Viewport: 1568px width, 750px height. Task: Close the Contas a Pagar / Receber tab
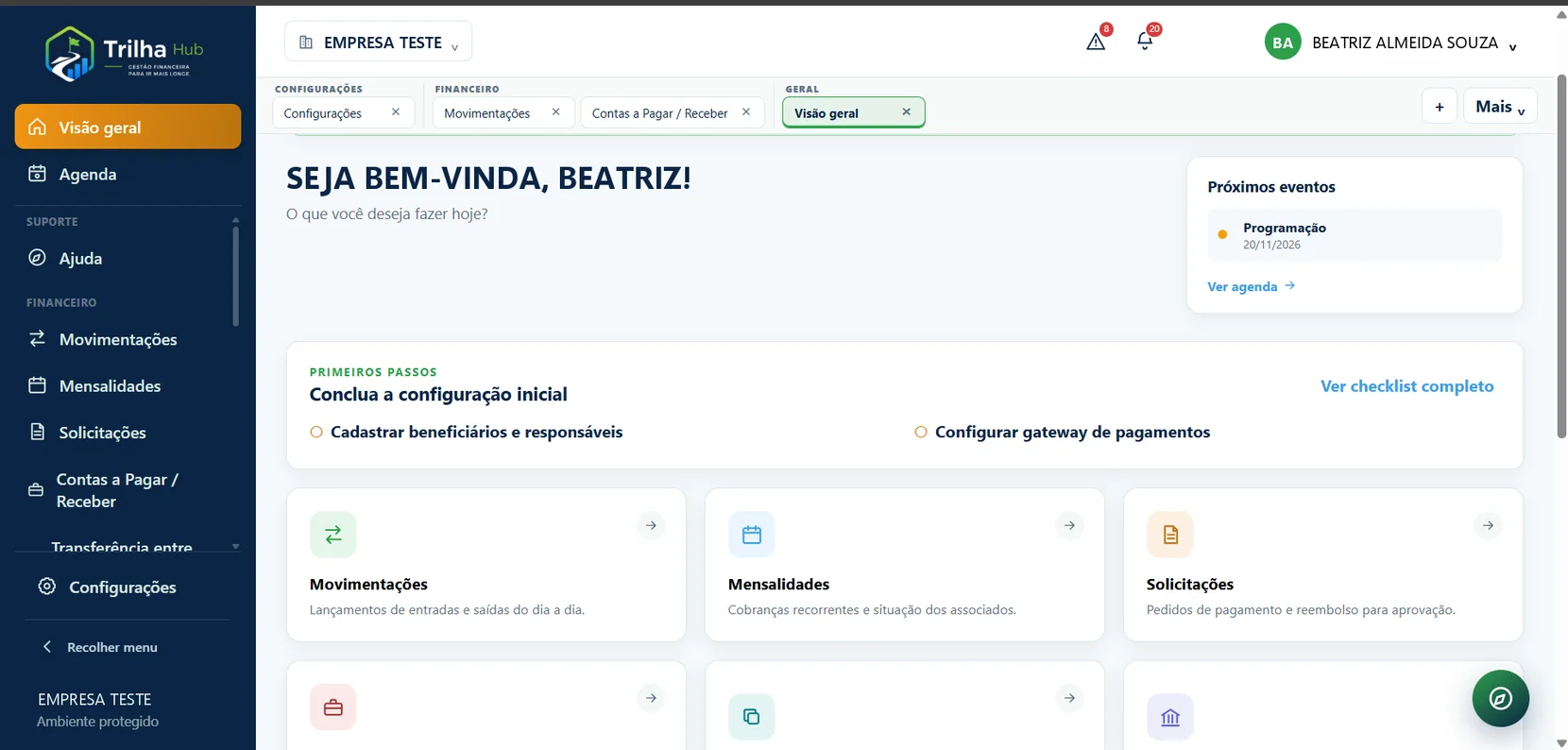[746, 111]
